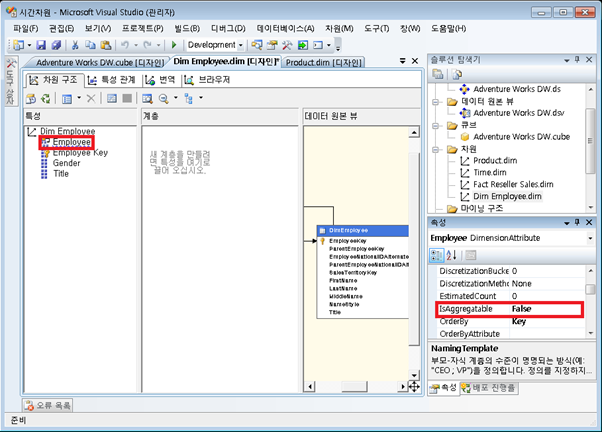This screenshot has width=602, height=432.
Task: Open the 오류 목록 panel tab
Action: pos(48,405)
